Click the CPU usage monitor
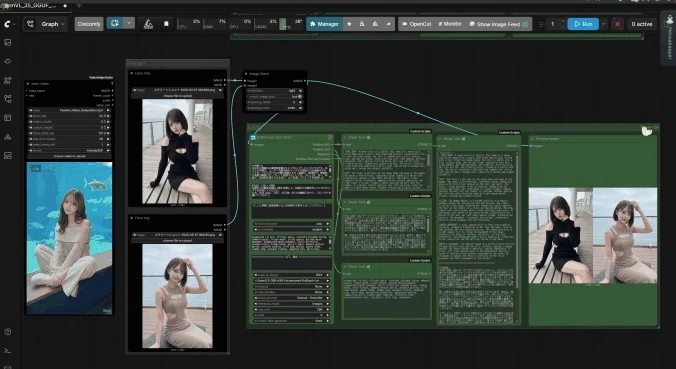 pyautogui.click(x=189, y=24)
